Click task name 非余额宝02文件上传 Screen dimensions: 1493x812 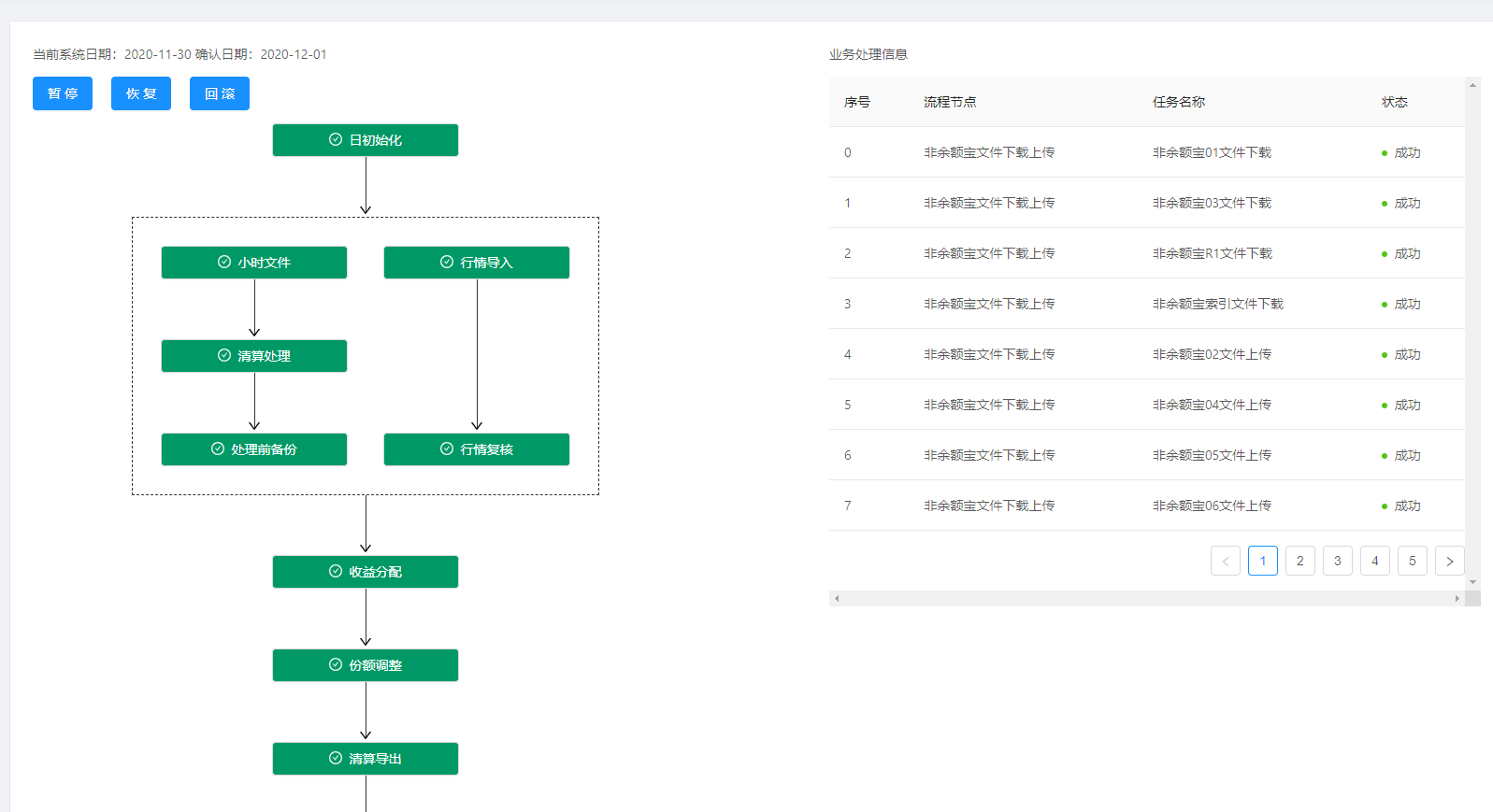1212,354
